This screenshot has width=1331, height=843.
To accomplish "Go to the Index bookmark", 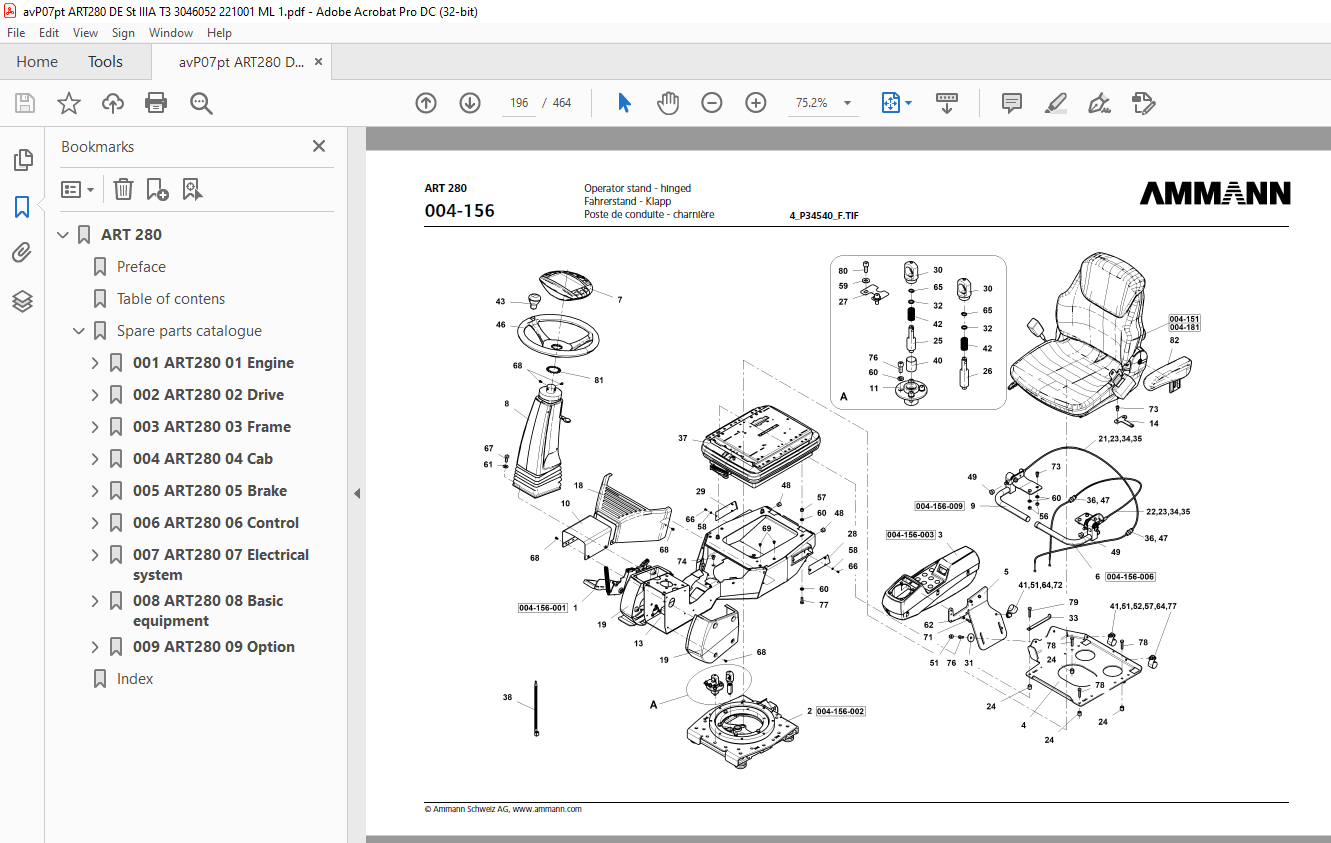I will (135, 679).
